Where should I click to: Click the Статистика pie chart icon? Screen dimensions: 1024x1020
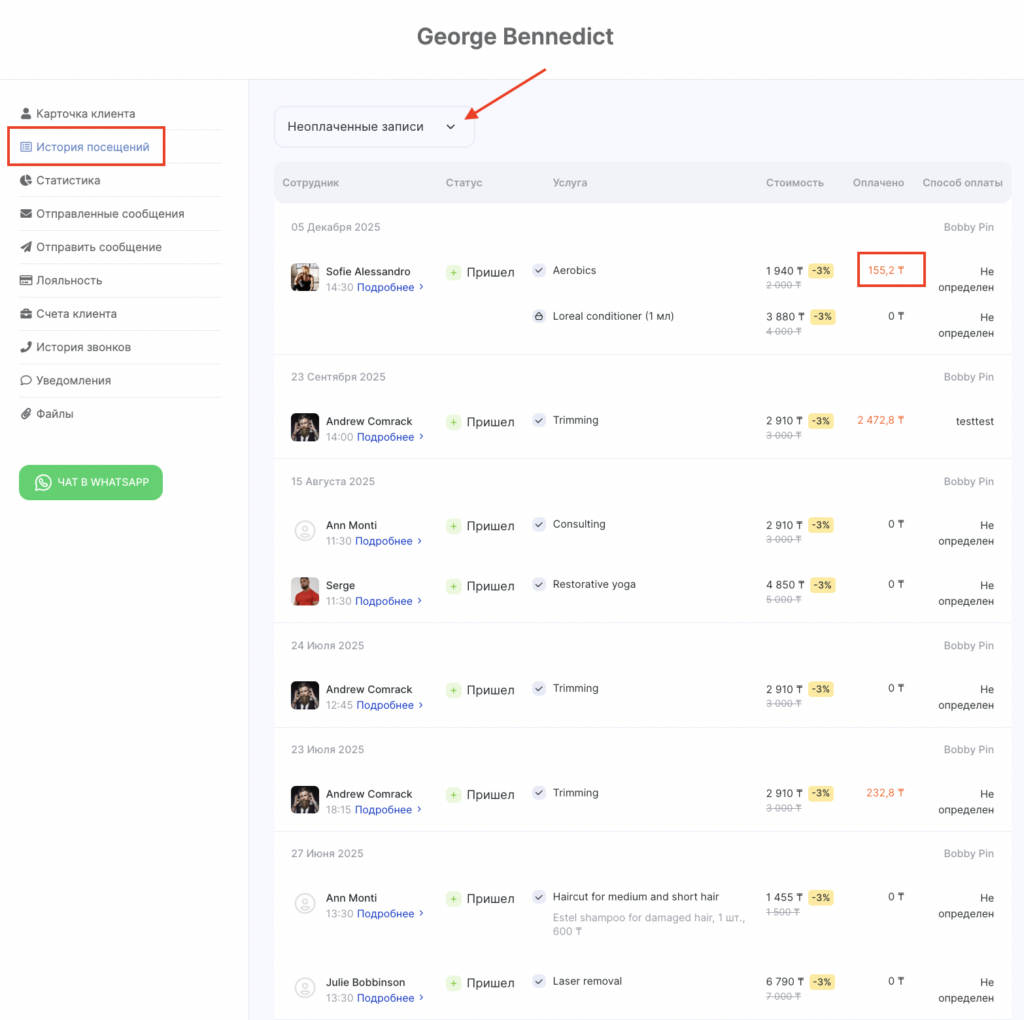[x=26, y=181]
